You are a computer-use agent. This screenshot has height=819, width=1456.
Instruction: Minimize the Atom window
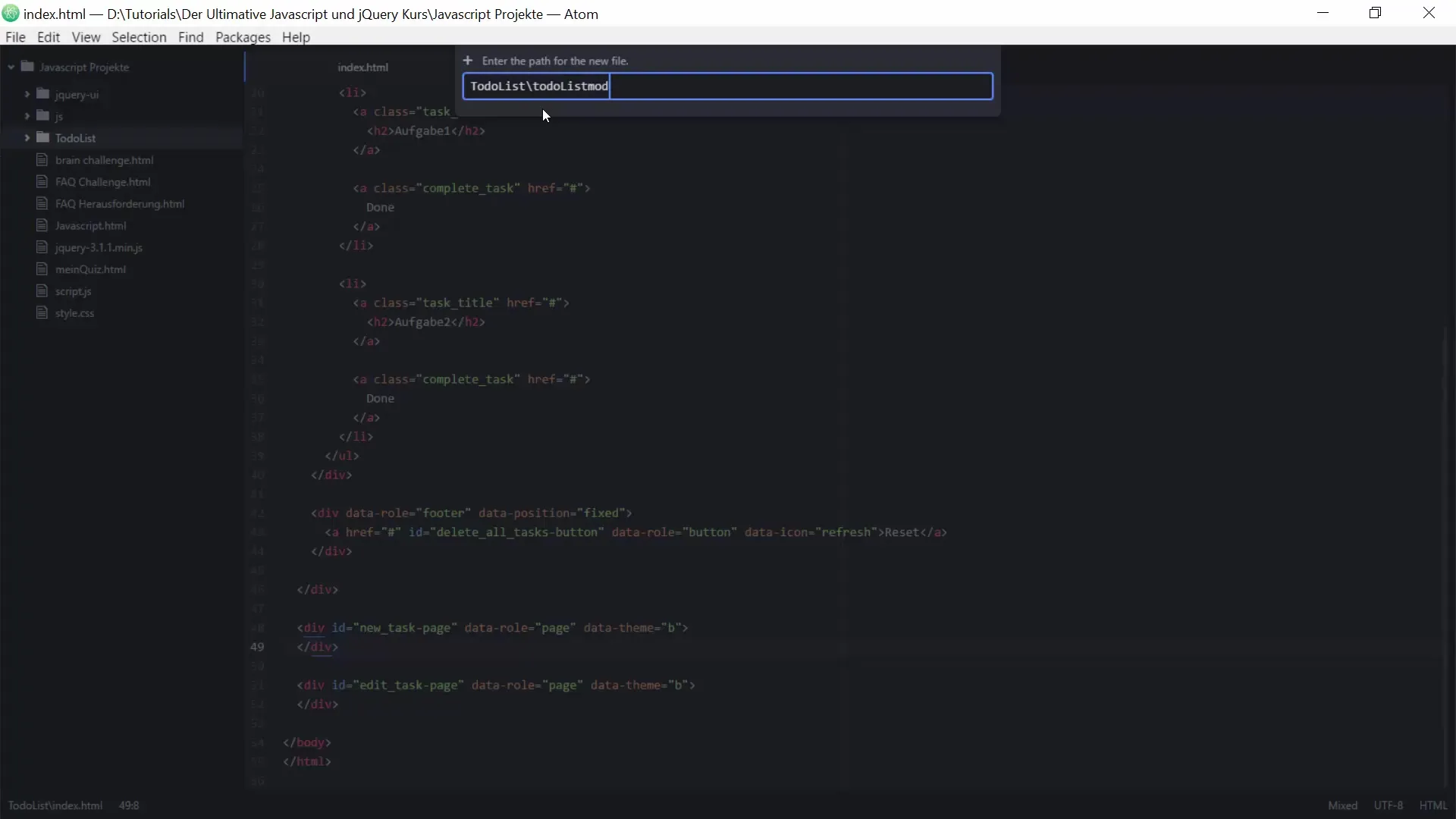point(1323,13)
